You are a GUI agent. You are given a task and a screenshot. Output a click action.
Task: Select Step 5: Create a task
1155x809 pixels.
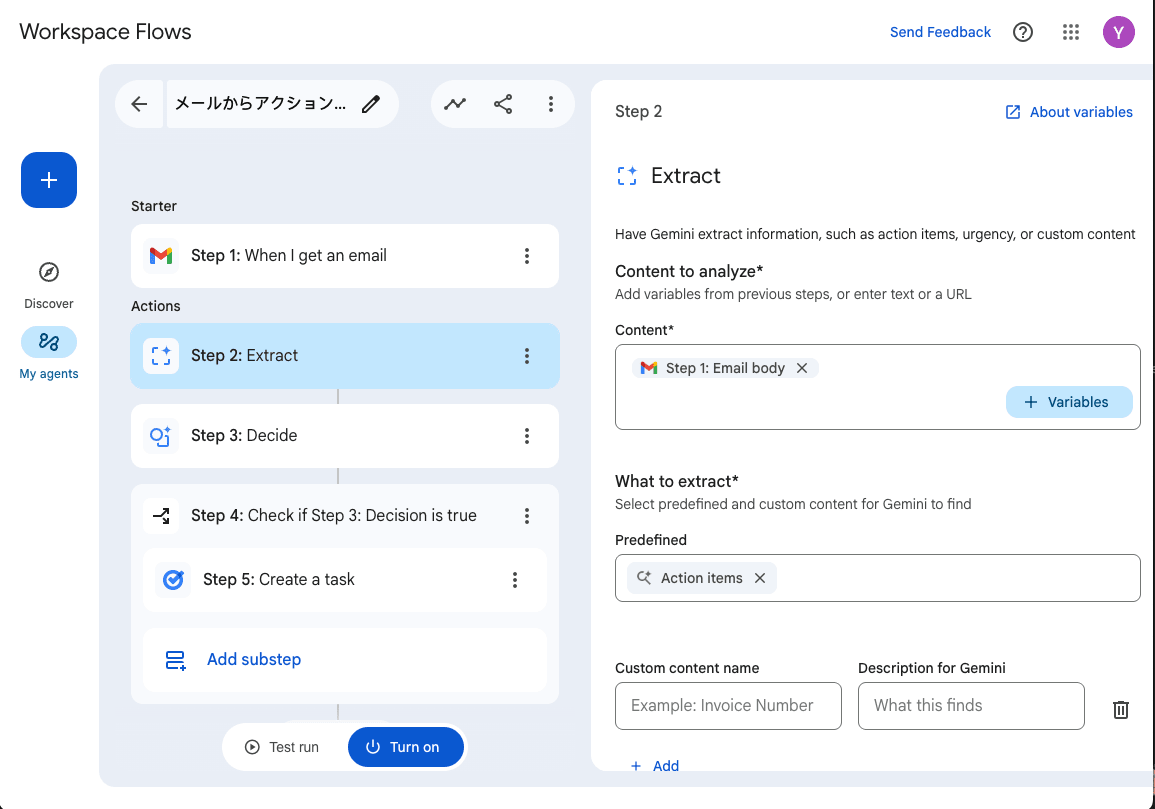click(x=345, y=580)
